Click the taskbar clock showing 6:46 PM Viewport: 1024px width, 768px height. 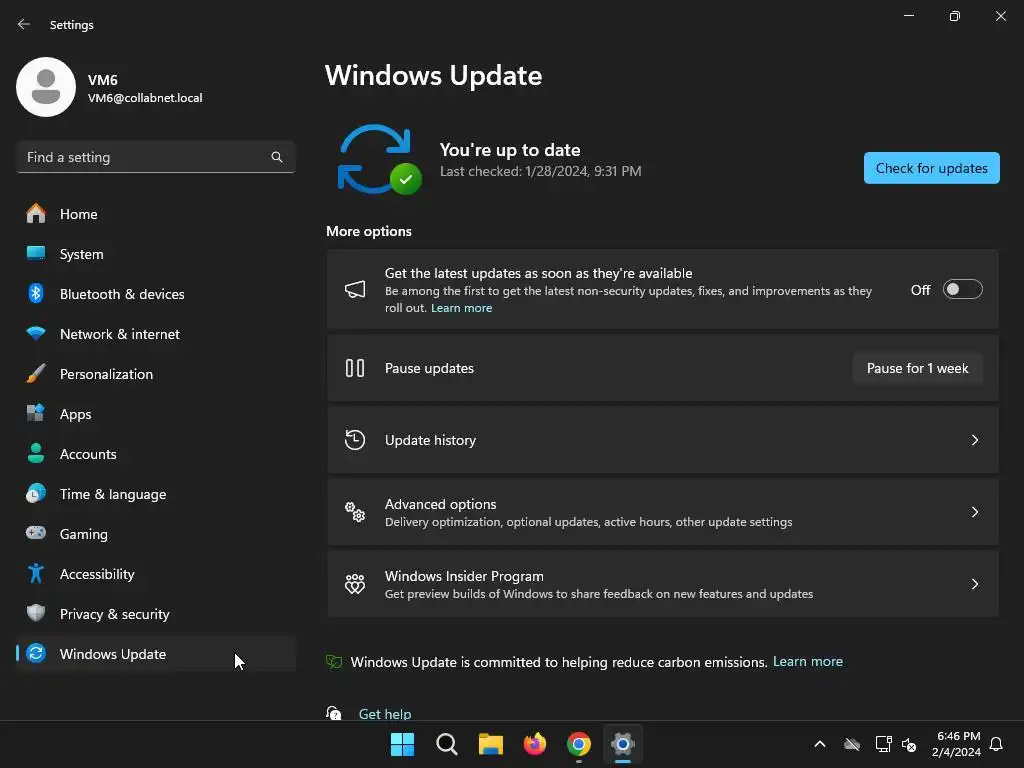pyautogui.click(x=957, y=744)
